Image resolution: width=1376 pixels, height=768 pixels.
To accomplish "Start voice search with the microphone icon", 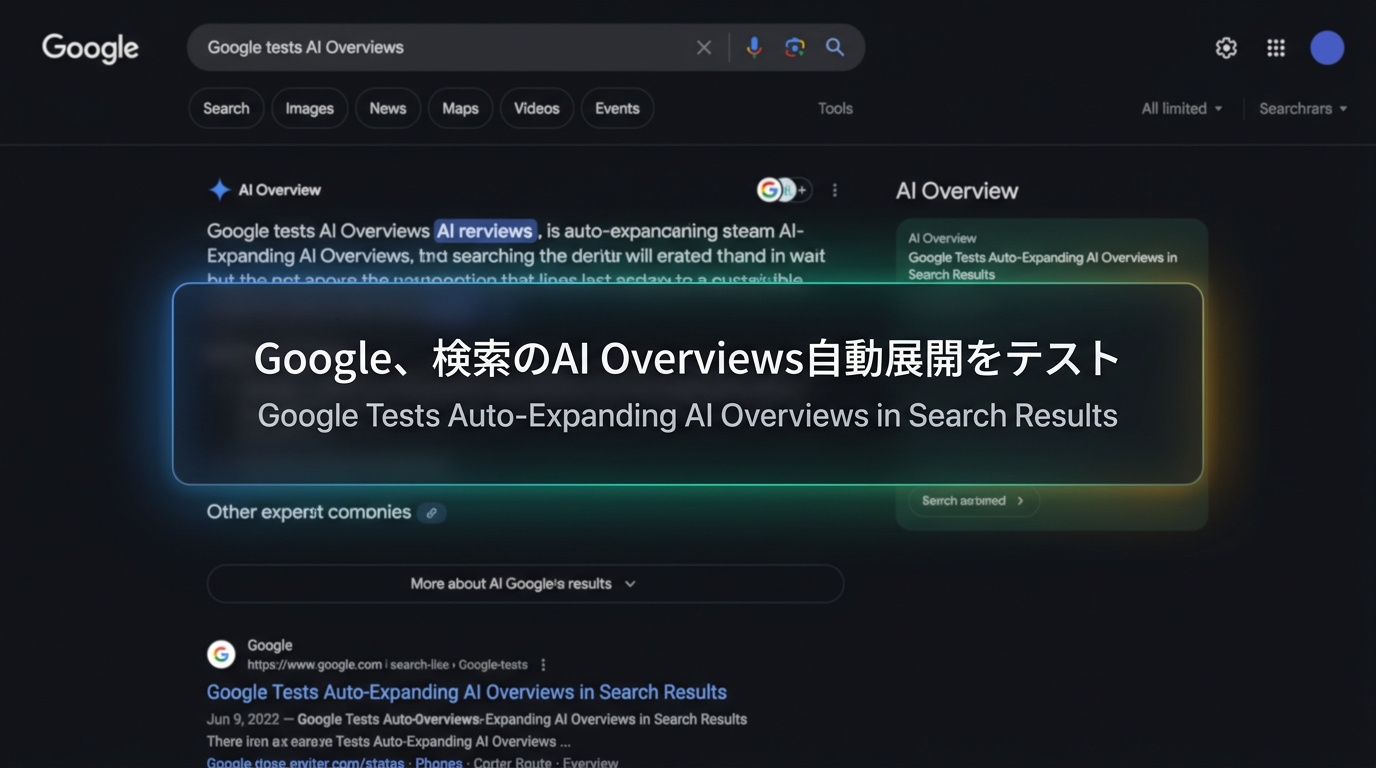I will tap(754, 47).
